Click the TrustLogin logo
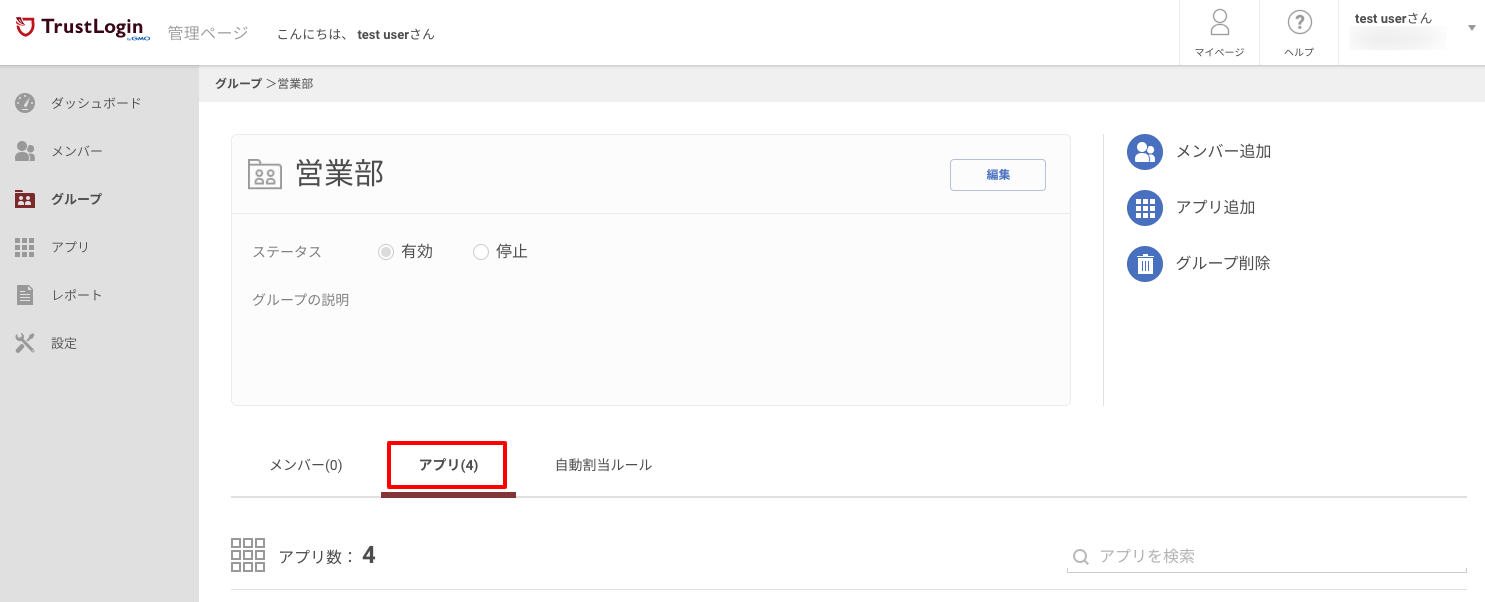This screenshot has width=1485, height=602. coord(84,28)
